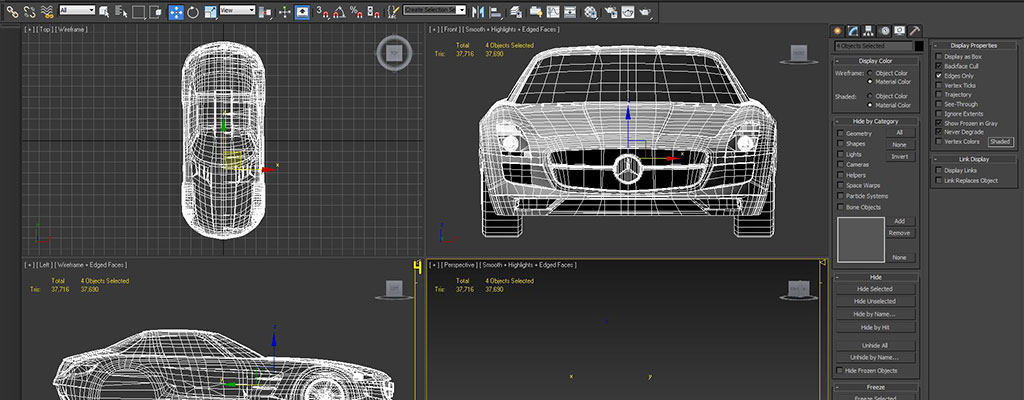1024x400 pixels.
Task: Select the Select and Link tool
Action: click(12, 12)
